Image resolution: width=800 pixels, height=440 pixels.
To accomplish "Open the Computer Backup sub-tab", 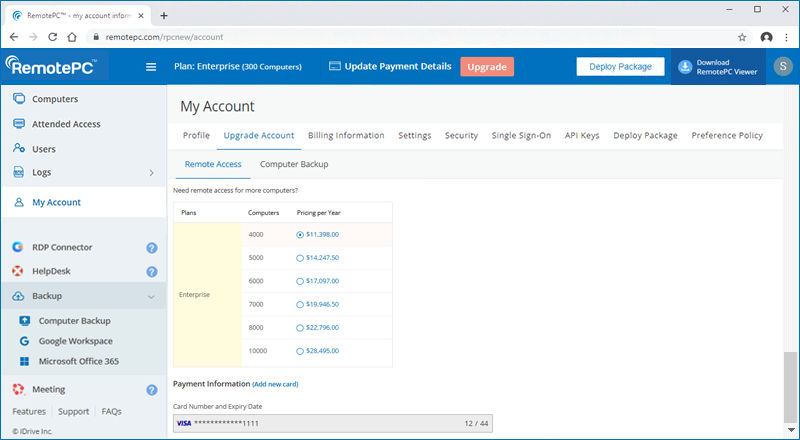I will coord(293,164).
